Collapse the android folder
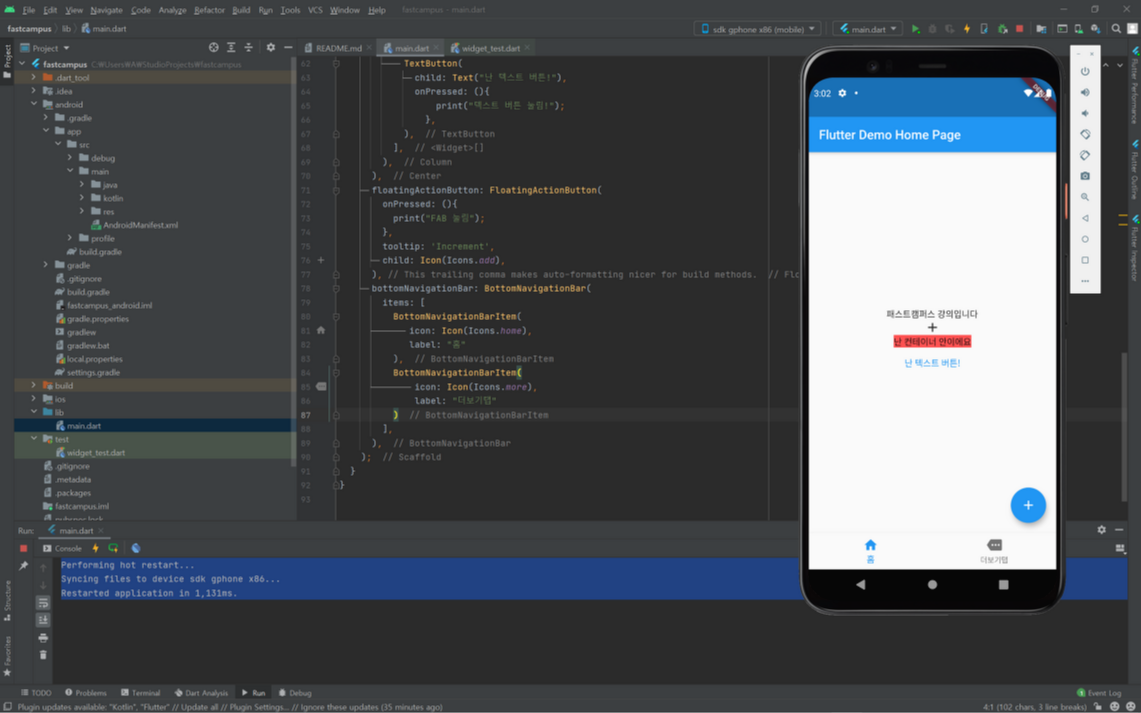The height and width of the screenshot is (713, 1141). pos(33,104)
